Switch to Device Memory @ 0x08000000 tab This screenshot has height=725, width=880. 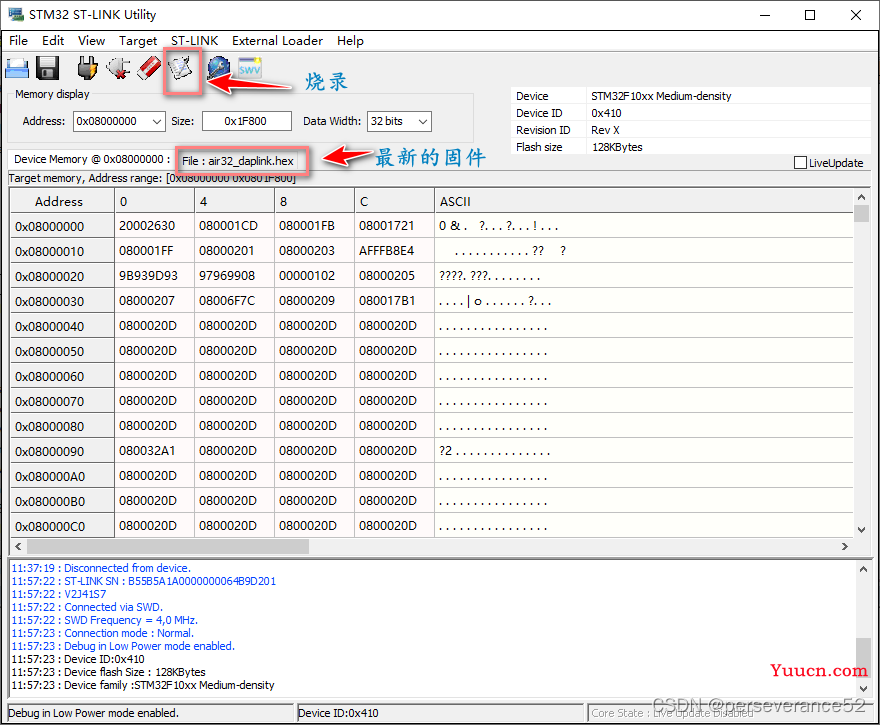[92, 159]
